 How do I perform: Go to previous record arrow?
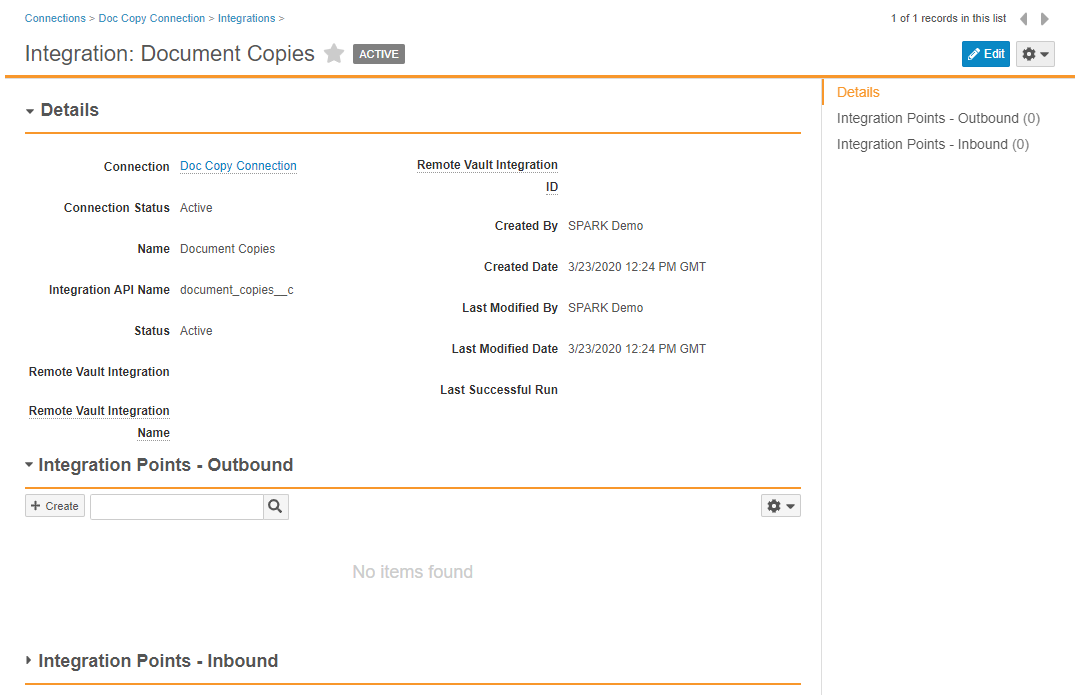click(x=1024, y=19)
